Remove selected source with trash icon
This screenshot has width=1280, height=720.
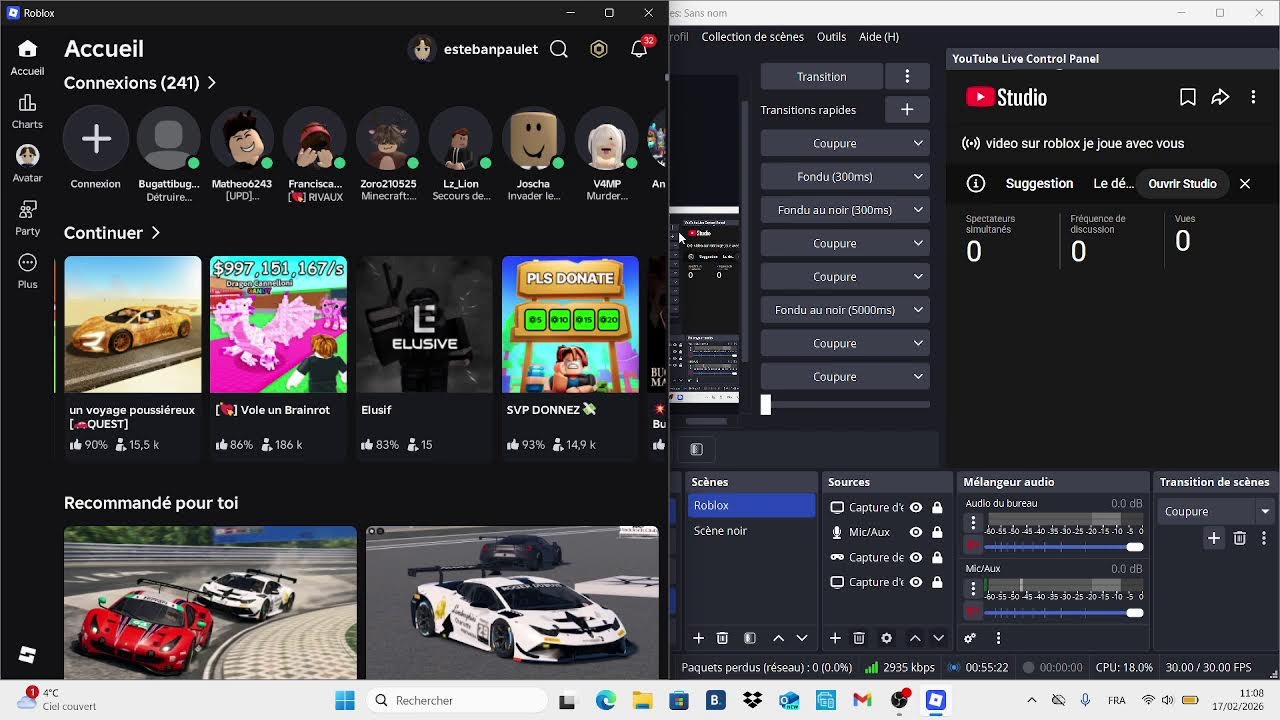click(x=859, y=638)
